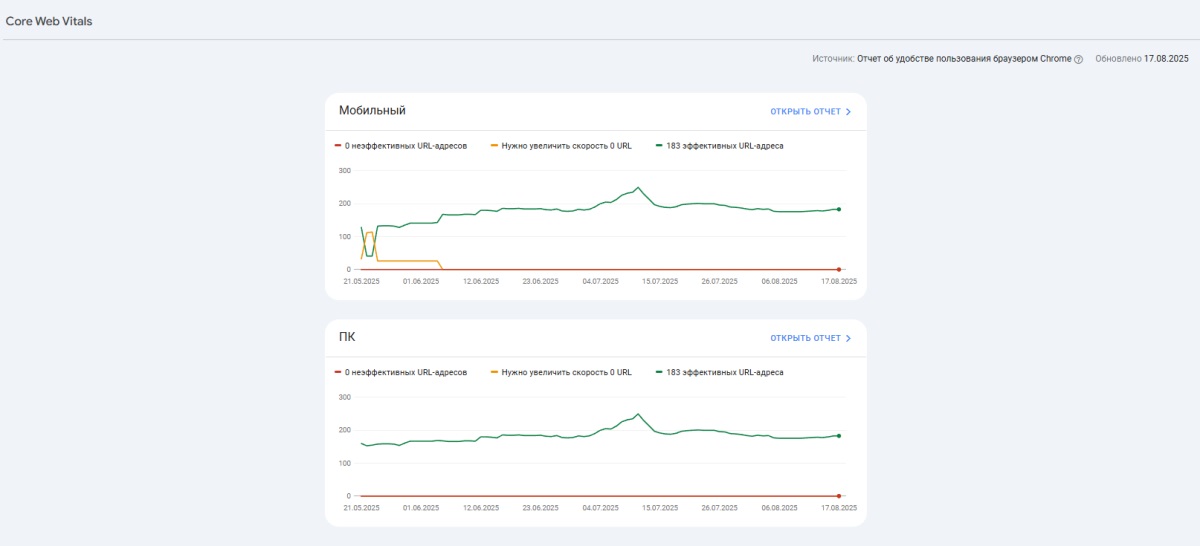Open the ПК report link
Image resolution: width=1200 pixels, height=546 pixels.
[810, 338]
